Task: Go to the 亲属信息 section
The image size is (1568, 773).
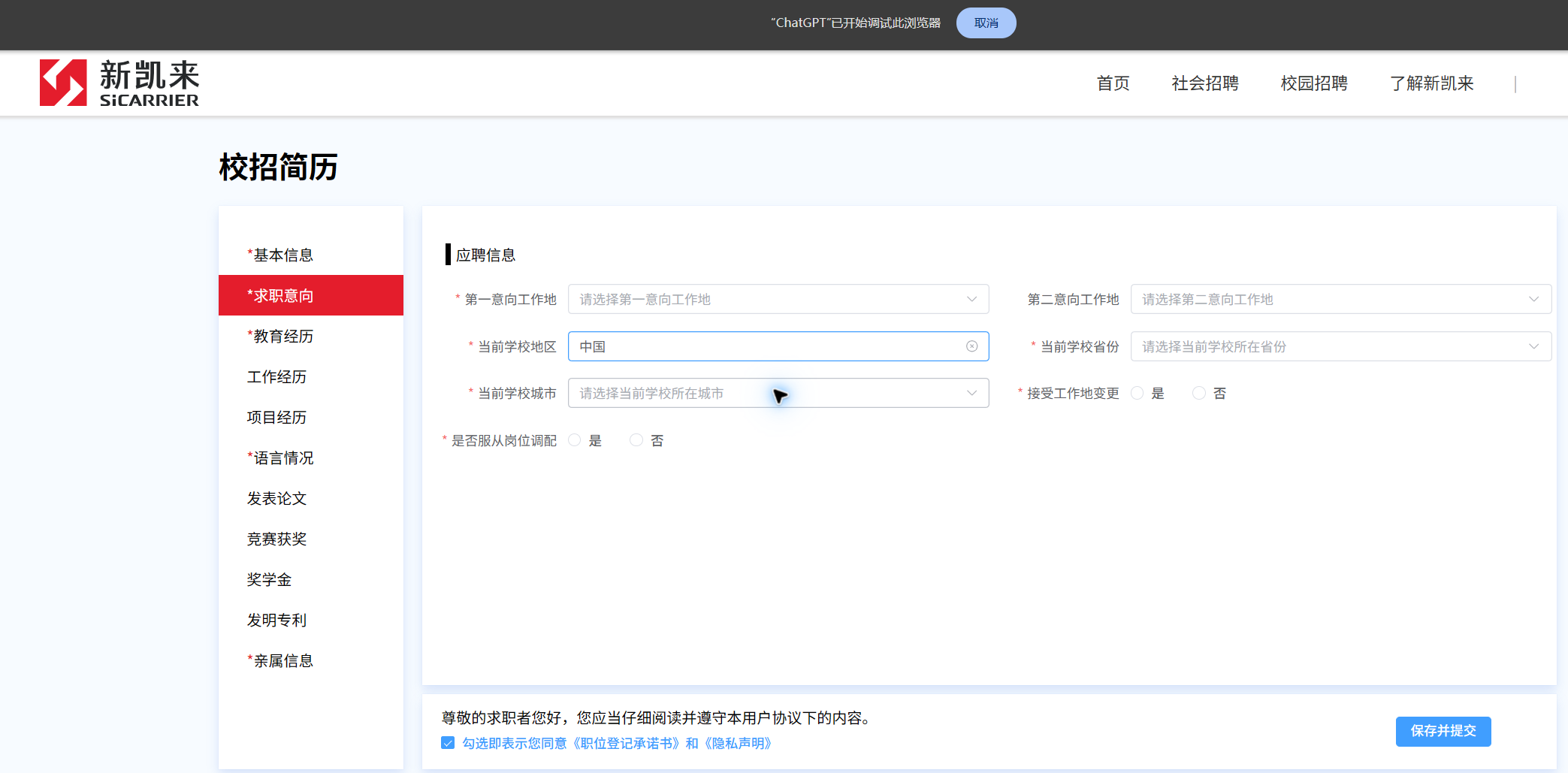Action: [x=311, y=660]
